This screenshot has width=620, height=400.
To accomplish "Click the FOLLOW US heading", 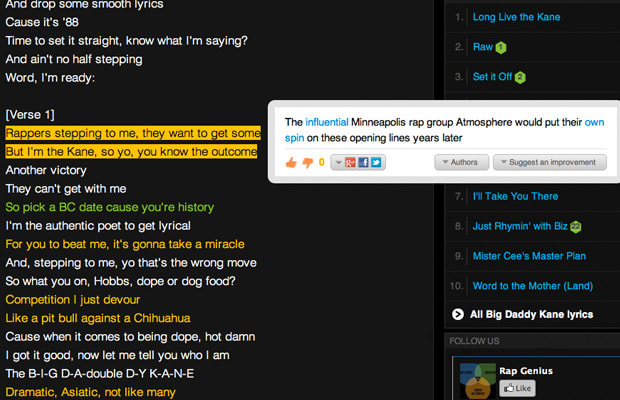I will (474, 341).
